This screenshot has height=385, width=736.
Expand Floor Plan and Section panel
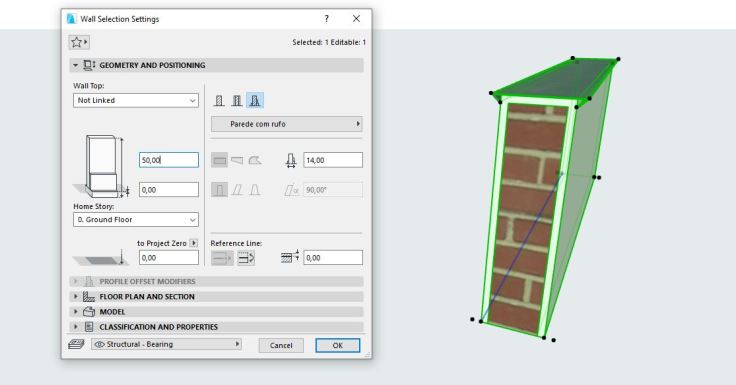(x=76, y=296)
